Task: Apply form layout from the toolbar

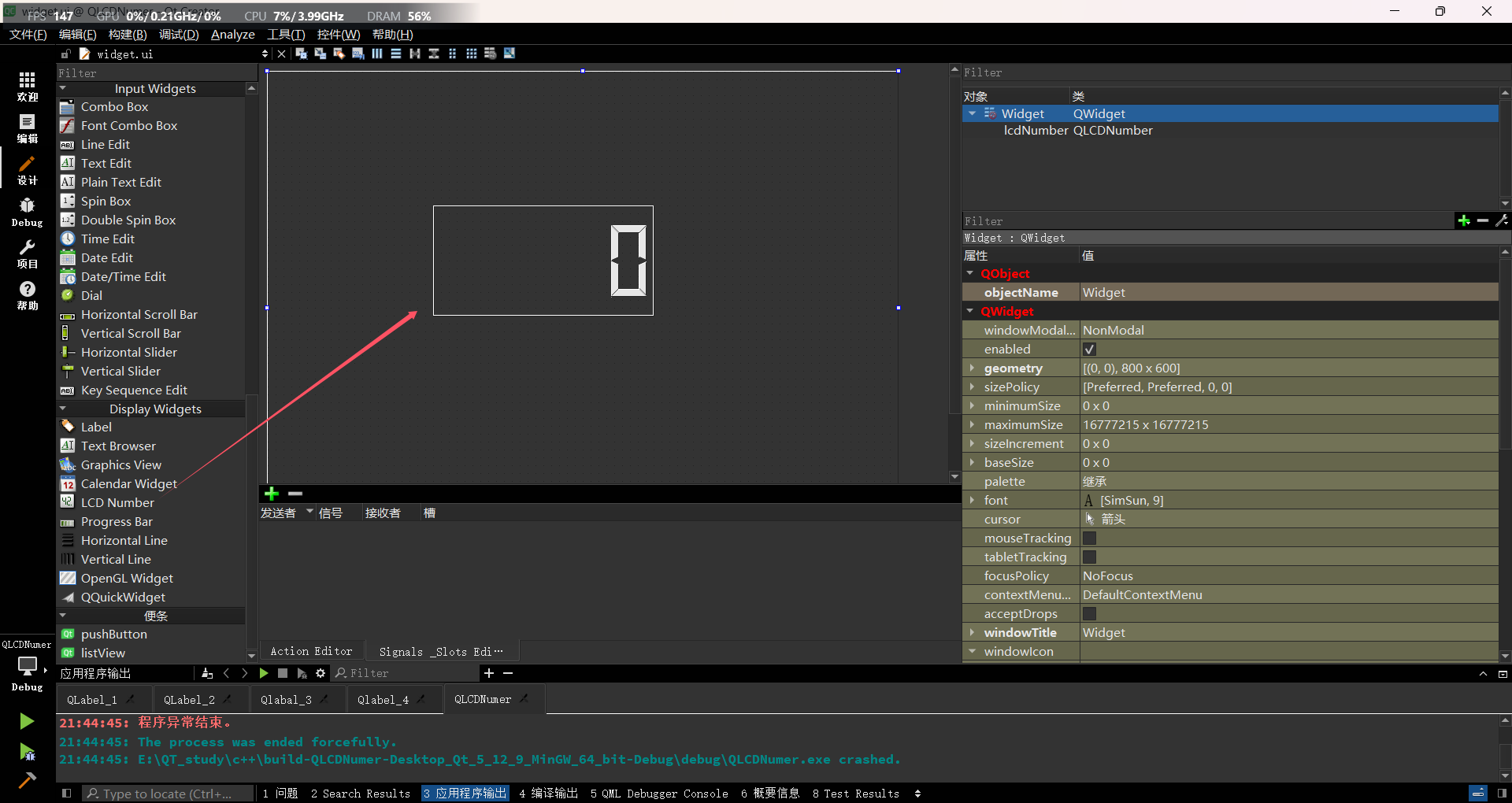Action: pyautogui.click(x=452, y=54)
